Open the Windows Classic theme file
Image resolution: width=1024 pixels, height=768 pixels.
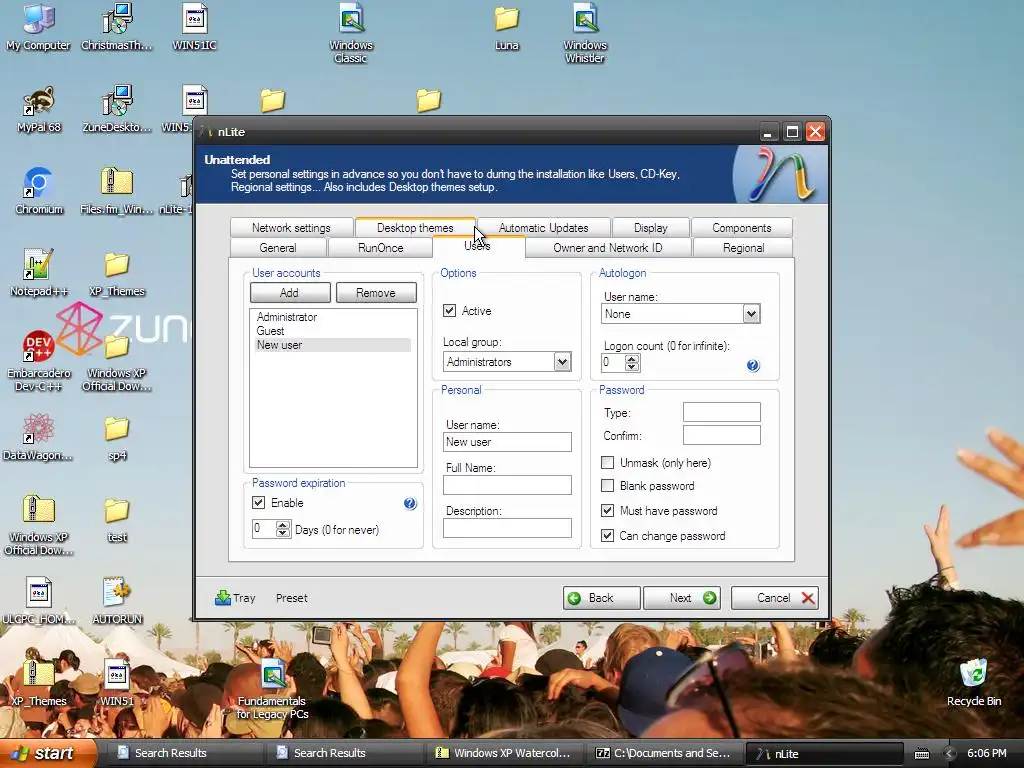351,33
